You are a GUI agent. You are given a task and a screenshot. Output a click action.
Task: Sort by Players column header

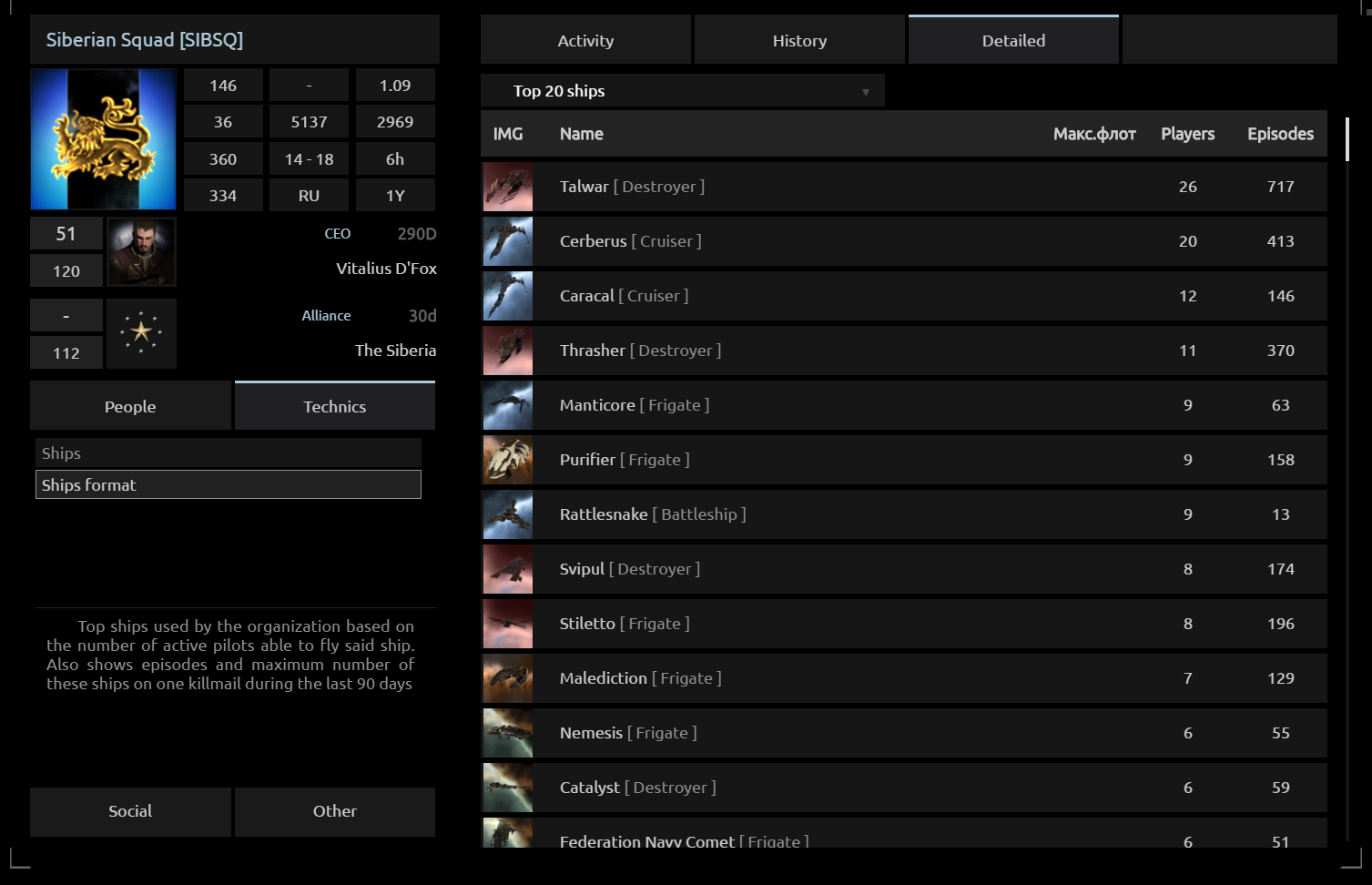click(x=1187, y=134)
